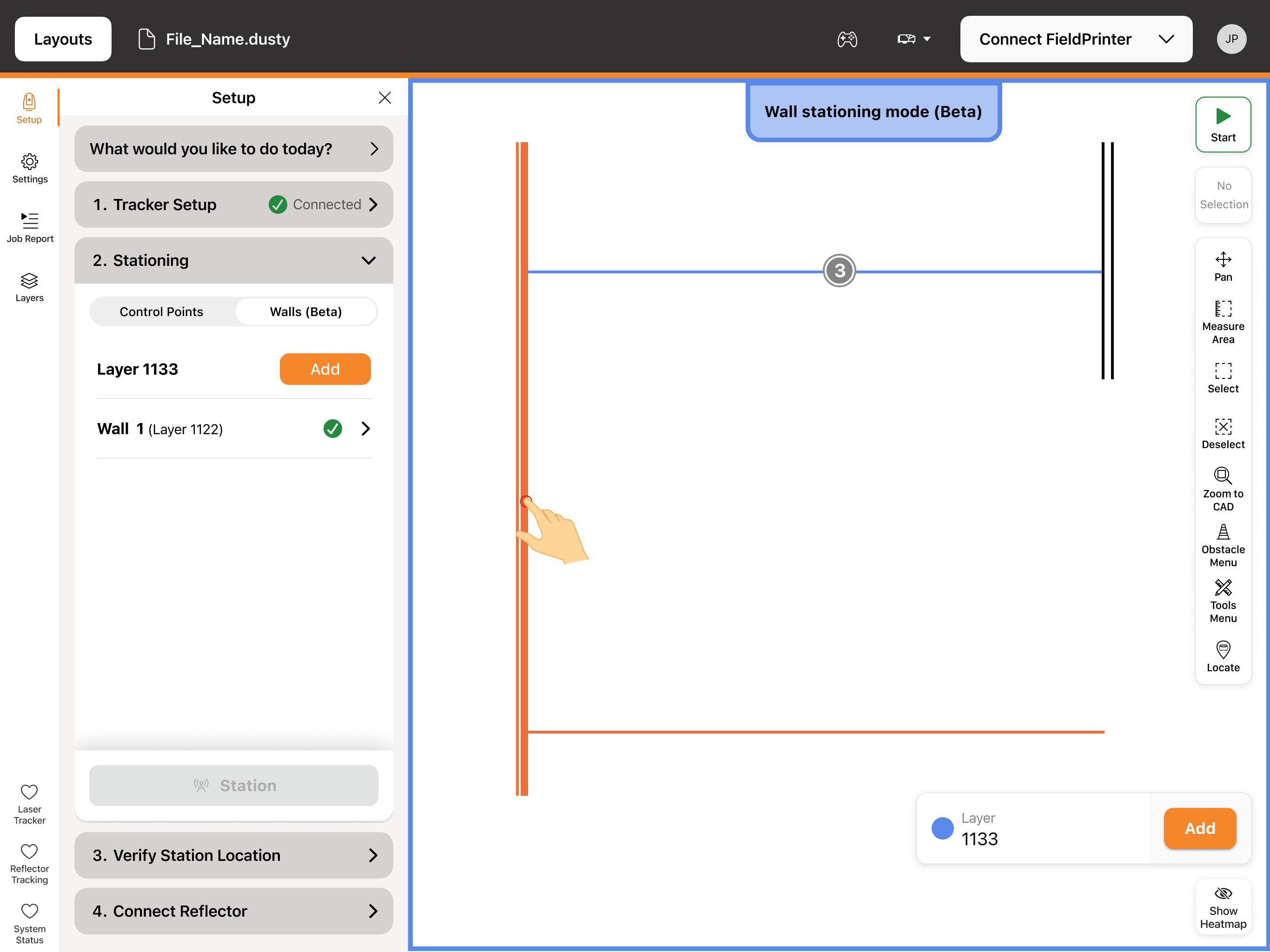Open the Job Report panel
The height and width of the screenshot is (952, 1270).
click(x=30, y=227)
